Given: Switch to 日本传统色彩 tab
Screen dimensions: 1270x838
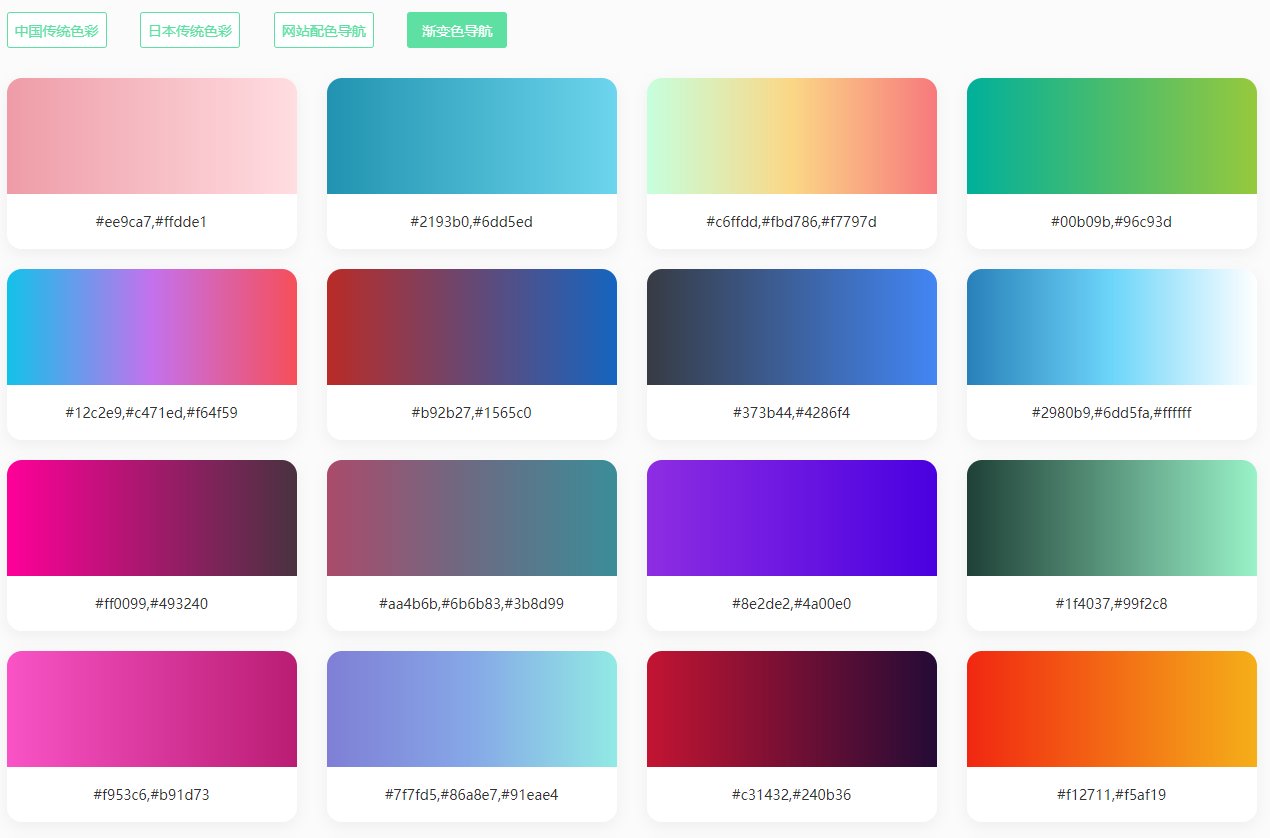Looking at the screenshot, I should (x=190, y=30).
